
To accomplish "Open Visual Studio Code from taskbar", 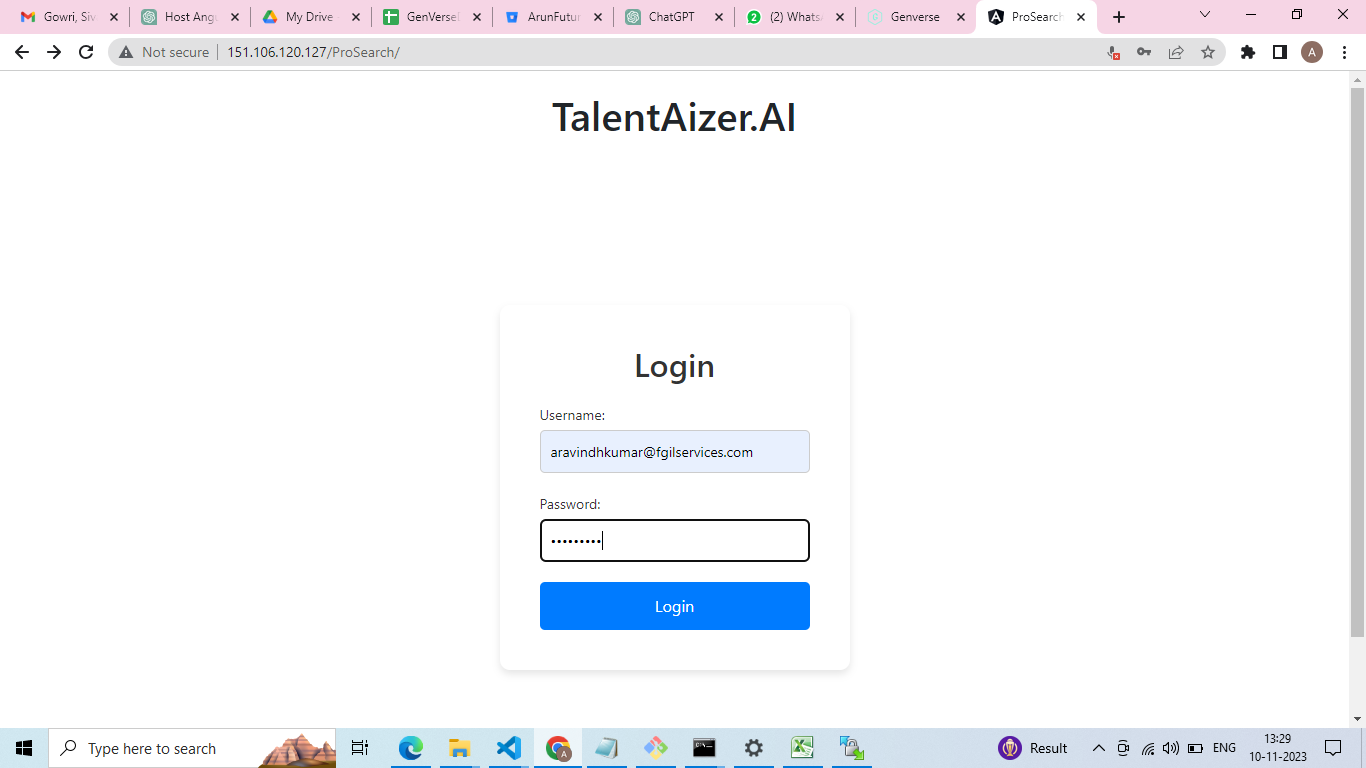I will [x=508, y=748].
